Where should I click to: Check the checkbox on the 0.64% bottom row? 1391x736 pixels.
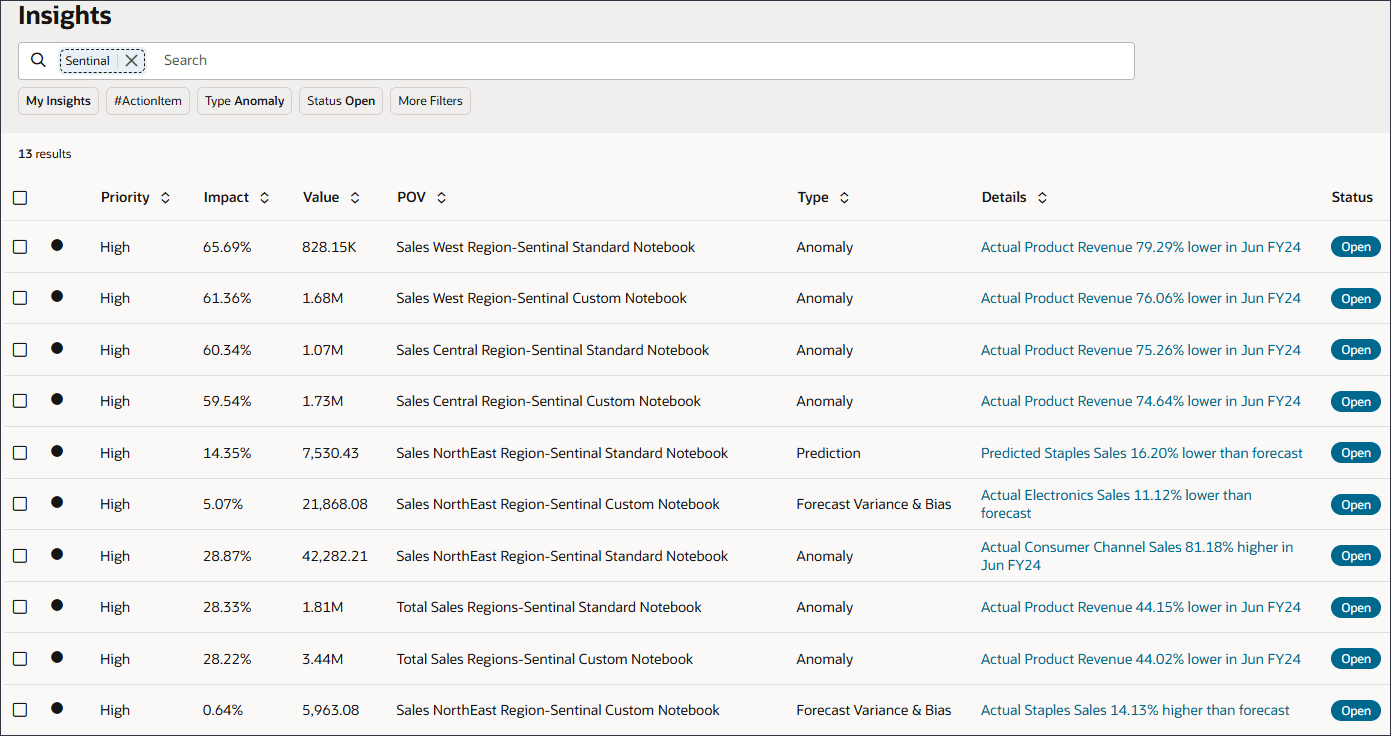click(x=20, y=710)
